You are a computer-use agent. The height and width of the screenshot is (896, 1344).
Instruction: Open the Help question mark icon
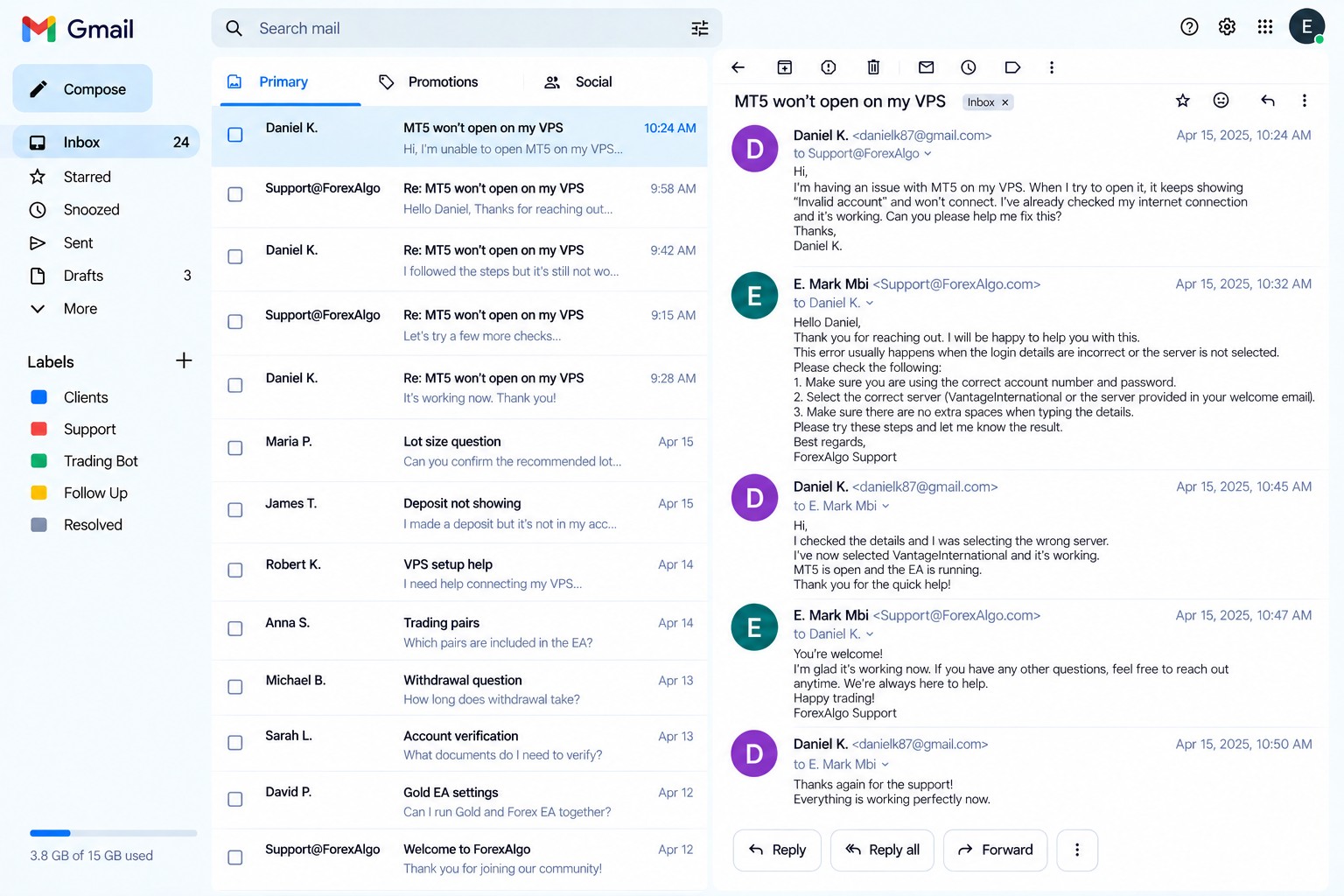(1189, 27)
